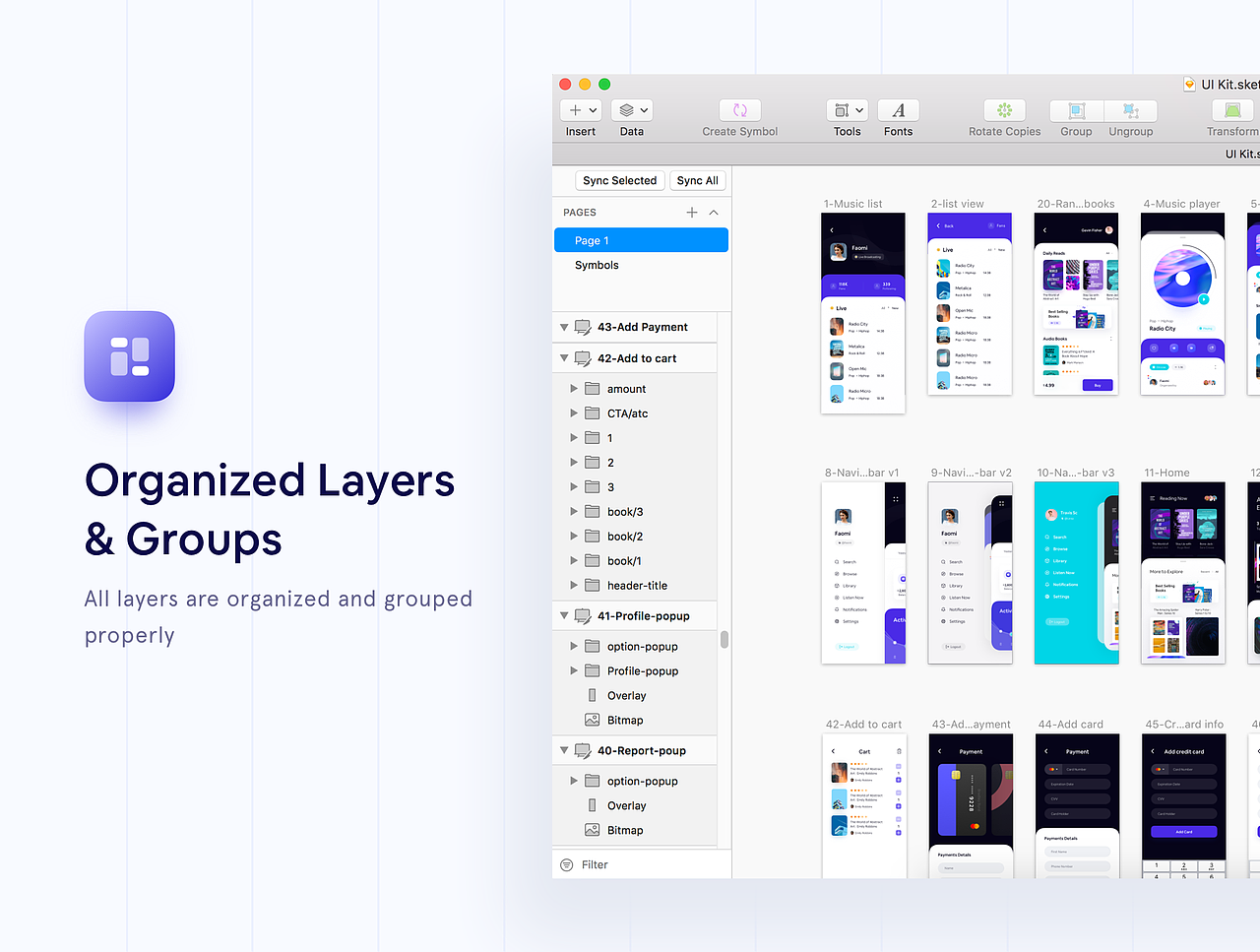Collapse the Pages list chevron

point(714,213)
